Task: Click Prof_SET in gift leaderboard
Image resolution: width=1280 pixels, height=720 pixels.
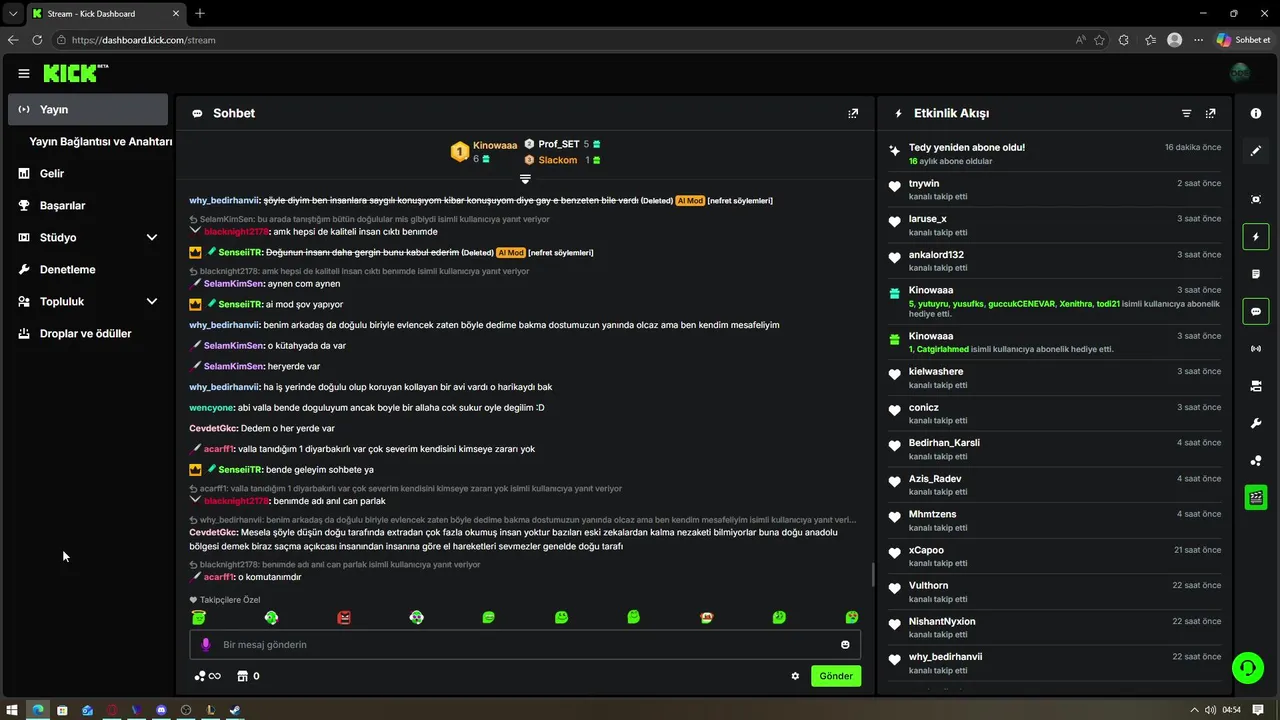Action: 558,144
